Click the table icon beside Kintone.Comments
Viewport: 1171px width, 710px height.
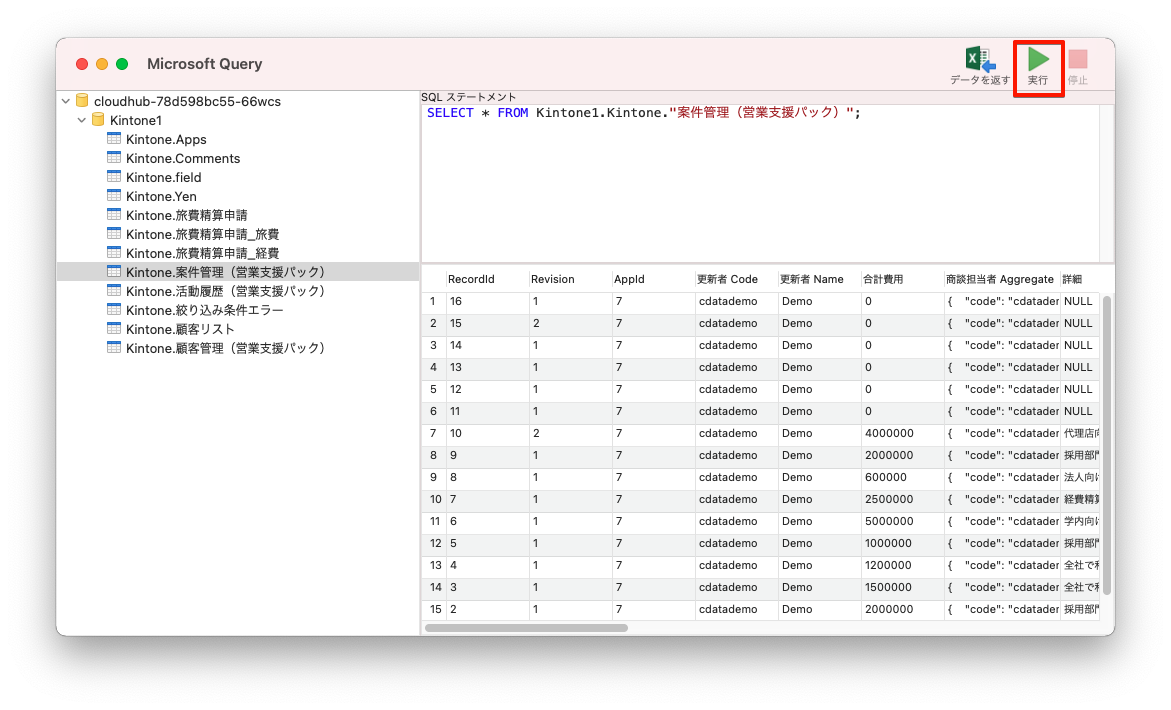click(114, 158)
